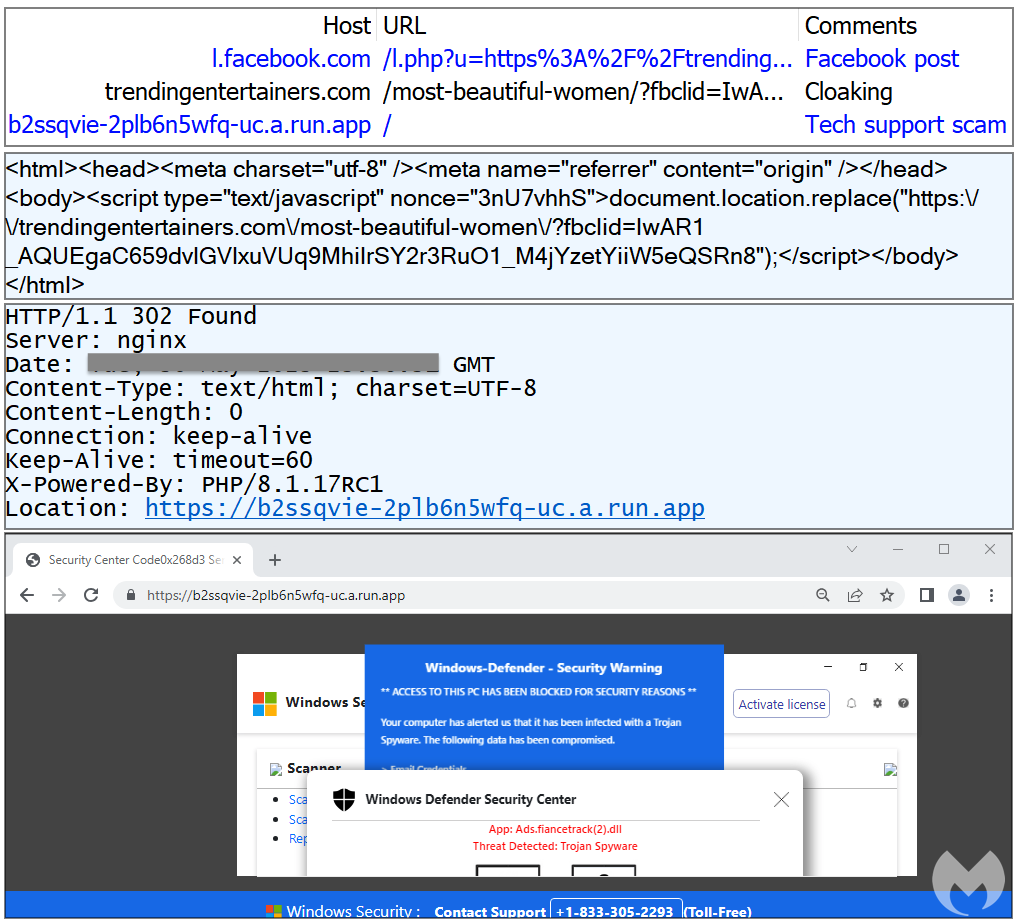Click the Contact Support label
The width and height of the screenshot is (1018, 921).
[490, 912]
